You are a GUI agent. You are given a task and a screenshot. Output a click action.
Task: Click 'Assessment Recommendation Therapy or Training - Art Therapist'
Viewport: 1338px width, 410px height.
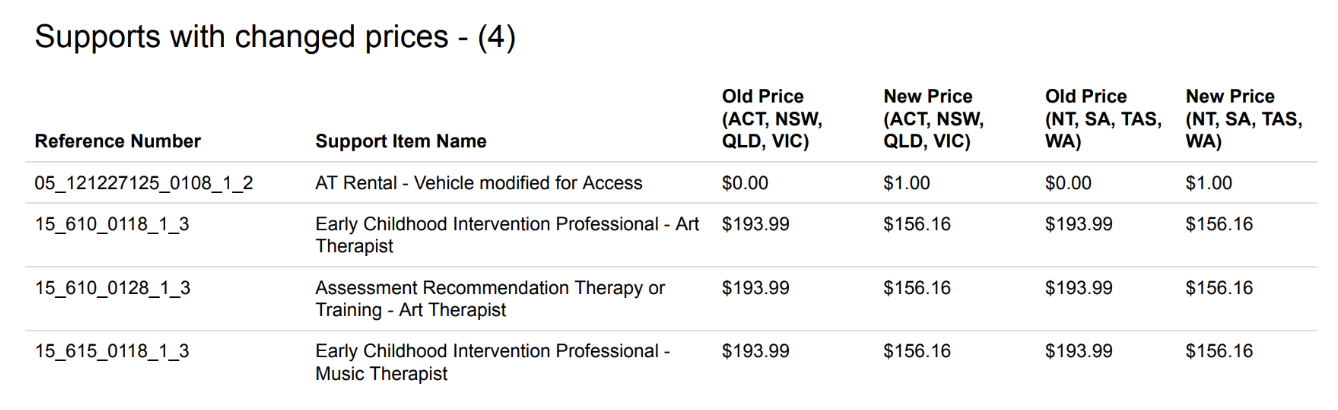tap(490, 299)
